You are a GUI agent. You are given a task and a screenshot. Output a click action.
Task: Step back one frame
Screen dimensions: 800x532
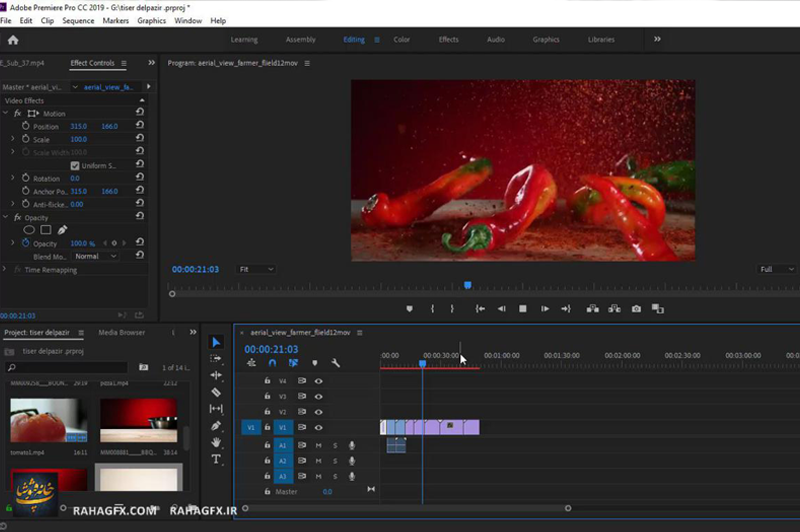[x=502, y=309]
